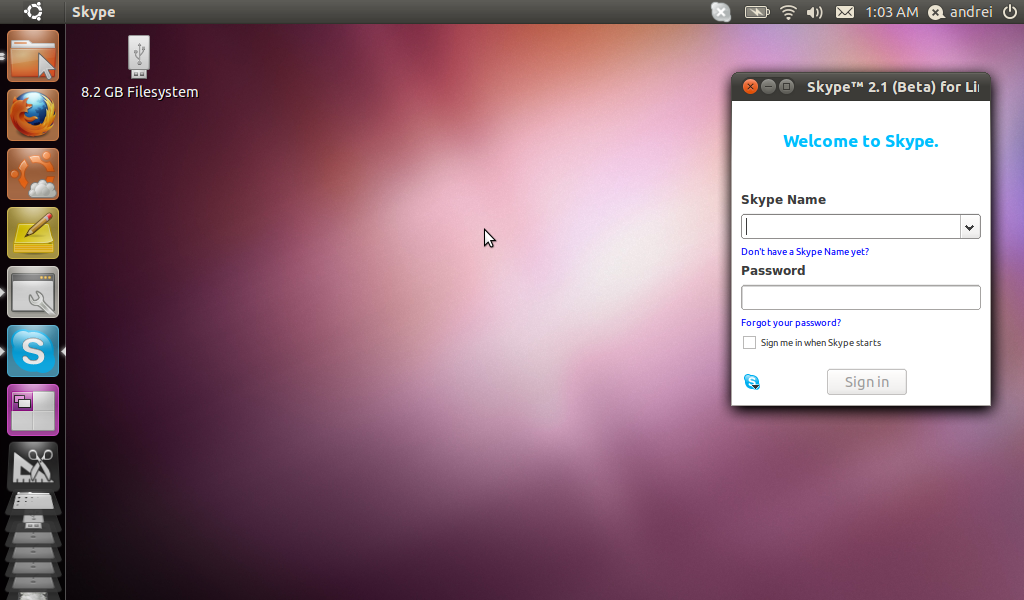The width and height of the screenshot is (1024, 600).
Task: Click the Skype application title in top panel
Action: coord(93,12)
